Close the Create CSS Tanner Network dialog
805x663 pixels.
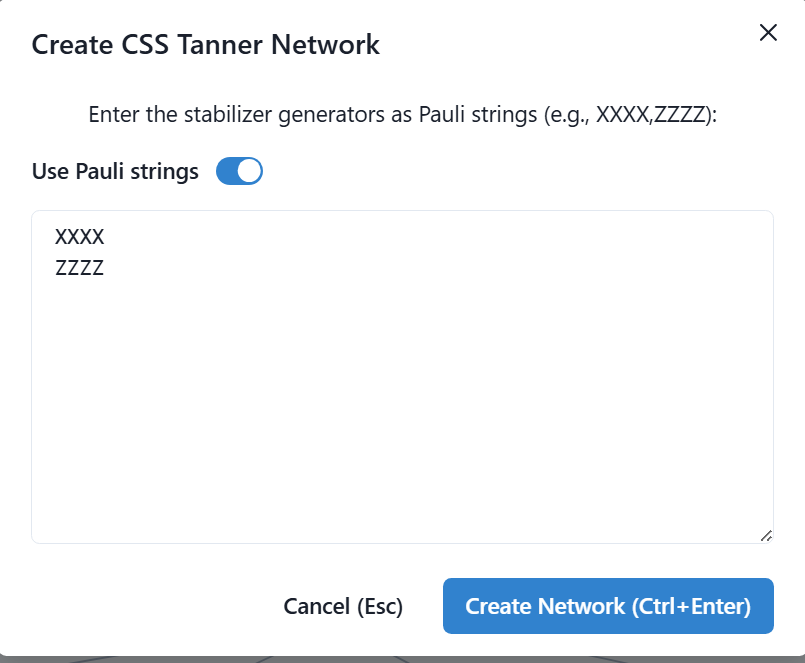coord(768,32)
